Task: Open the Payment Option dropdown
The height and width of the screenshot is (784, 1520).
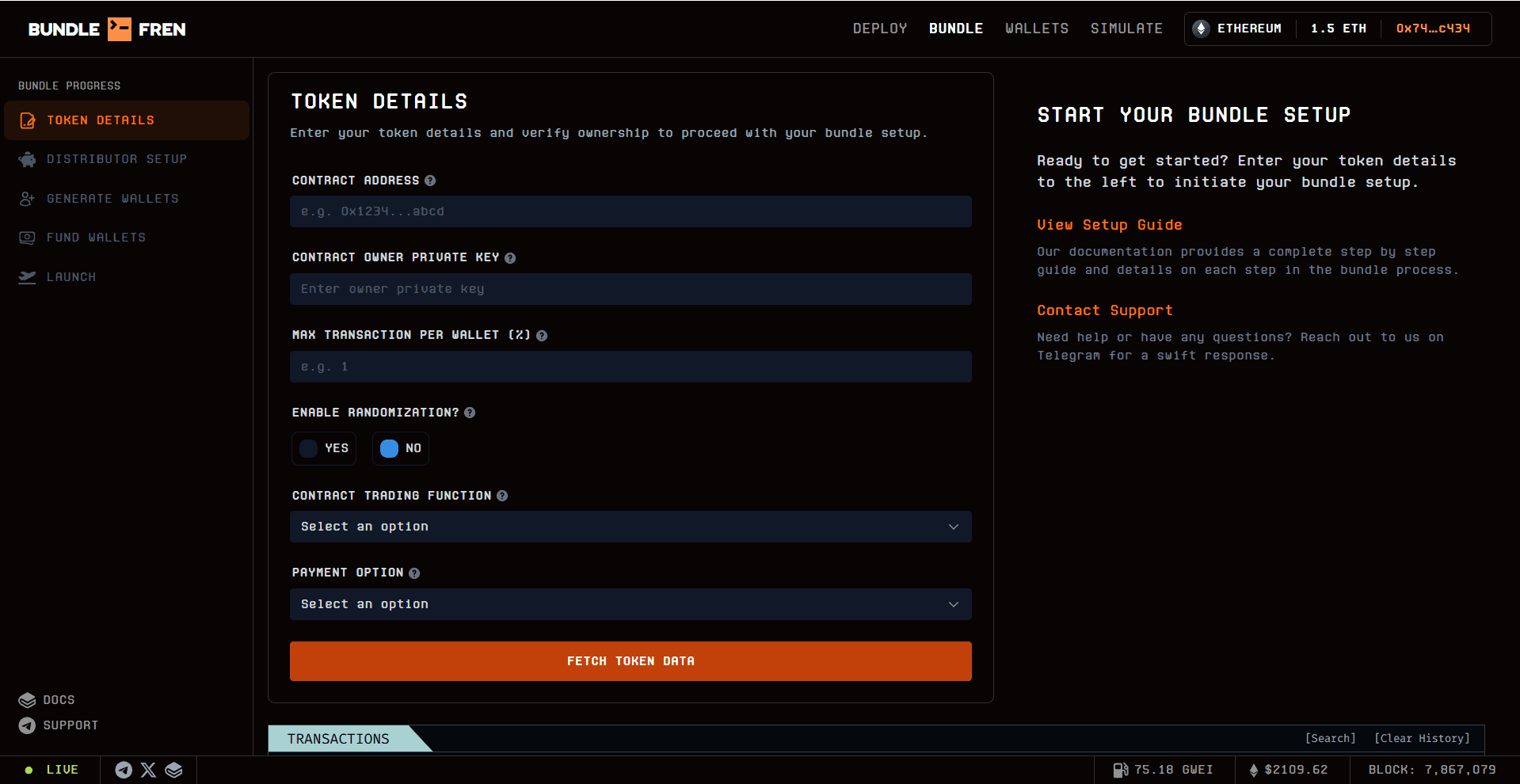Action: (630, 604)
